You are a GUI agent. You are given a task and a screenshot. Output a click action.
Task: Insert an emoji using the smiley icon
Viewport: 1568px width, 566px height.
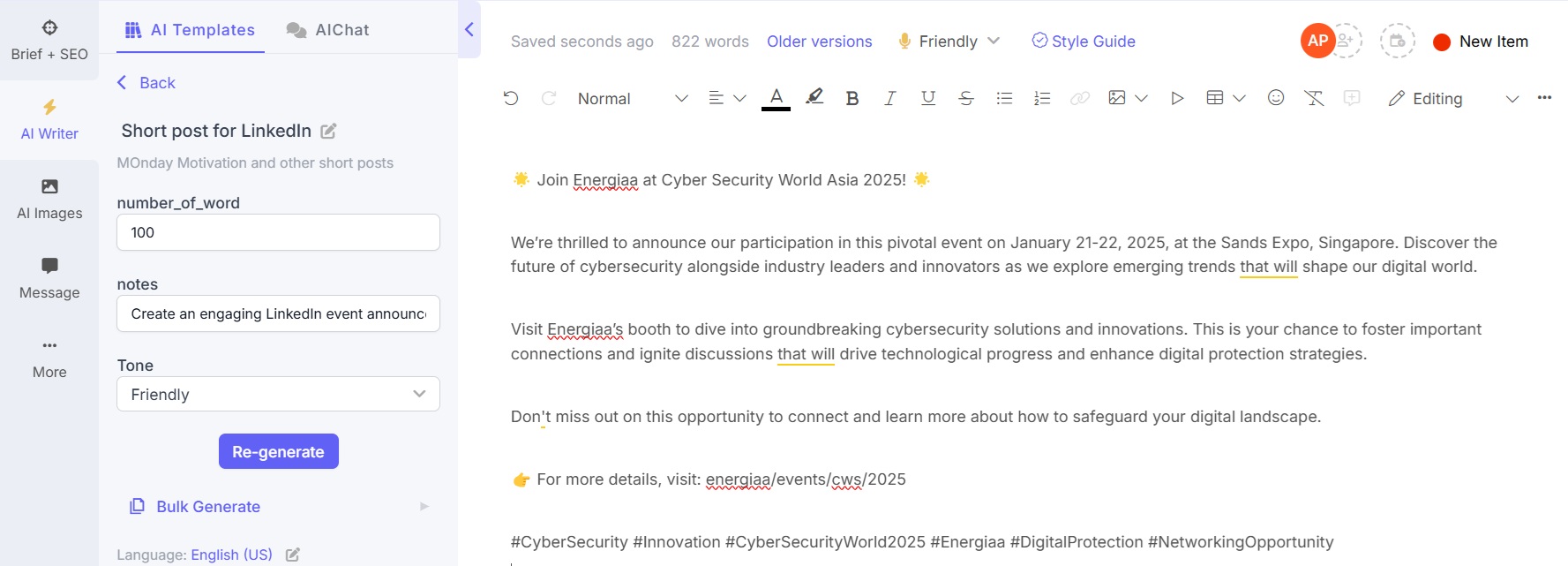coord(1276,98)
